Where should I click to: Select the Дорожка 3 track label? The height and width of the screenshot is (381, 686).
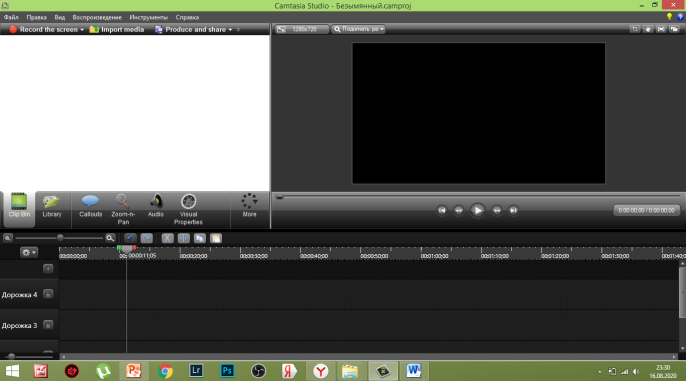pos(19,325)
